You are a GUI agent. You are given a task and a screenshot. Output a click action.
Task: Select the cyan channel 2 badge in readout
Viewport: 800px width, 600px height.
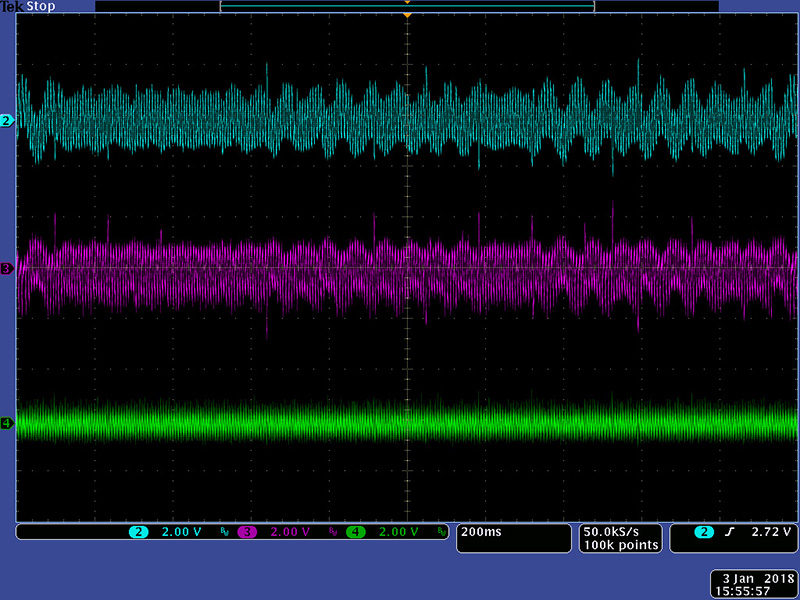[139, 532]
